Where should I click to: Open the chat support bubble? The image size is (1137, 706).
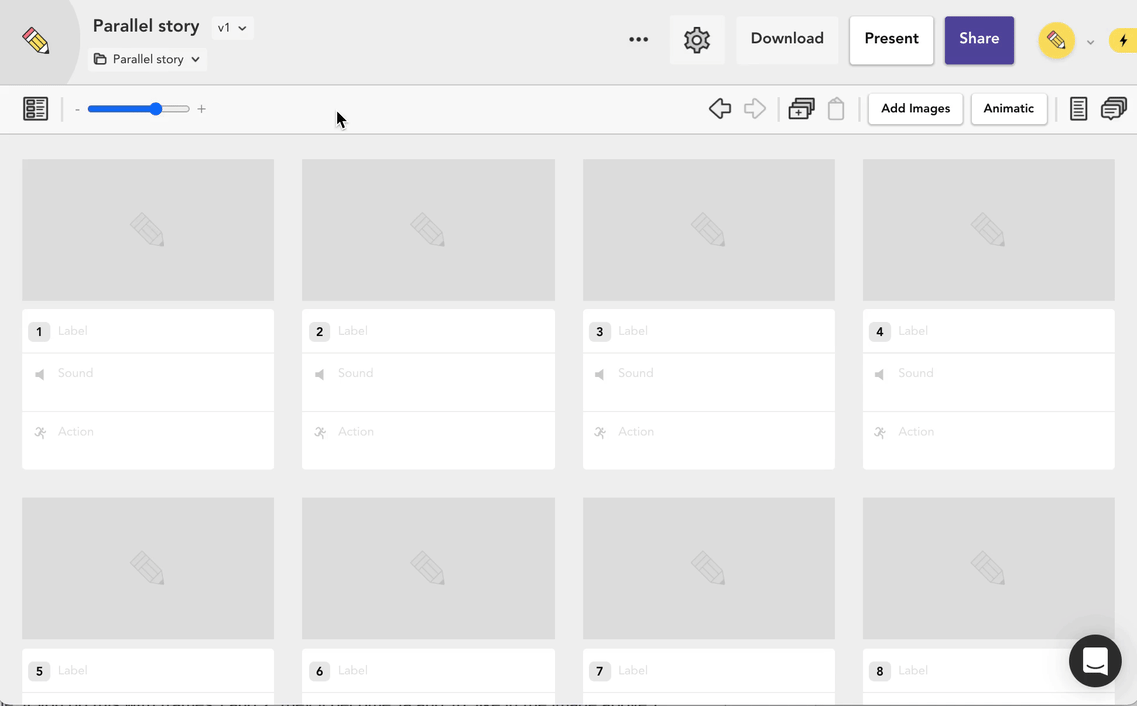point(1095,660)
